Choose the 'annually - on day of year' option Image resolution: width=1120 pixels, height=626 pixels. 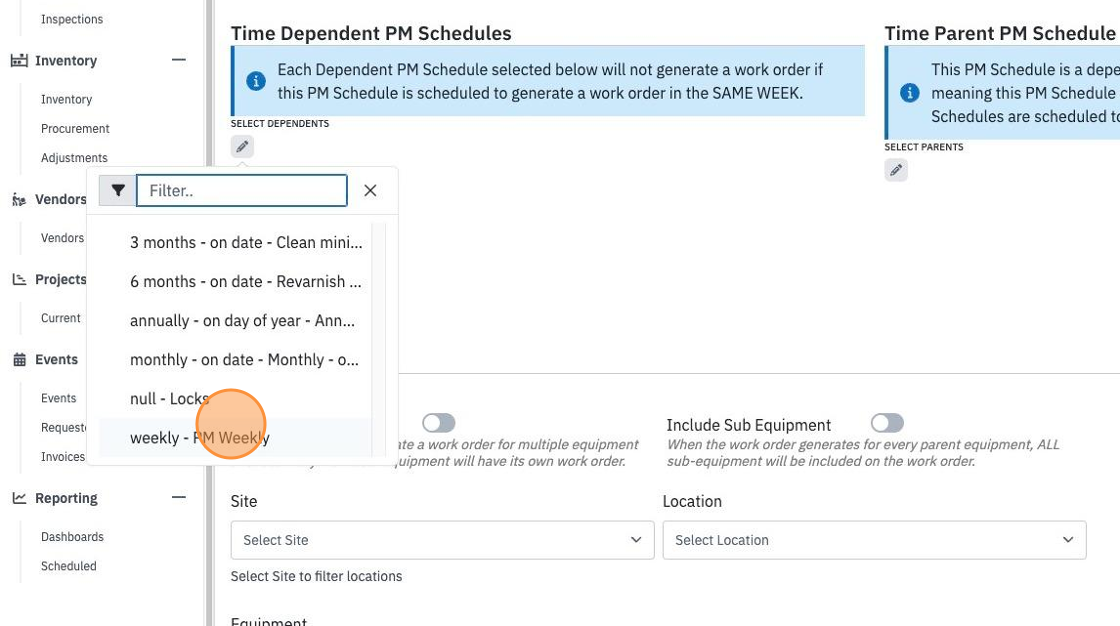click(235, 320)
